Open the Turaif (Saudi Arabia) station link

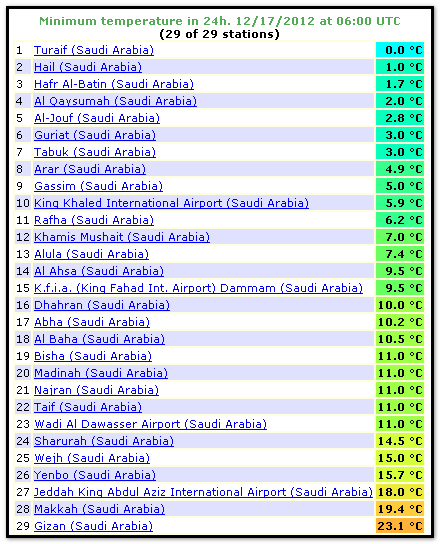tap(94, 50)
